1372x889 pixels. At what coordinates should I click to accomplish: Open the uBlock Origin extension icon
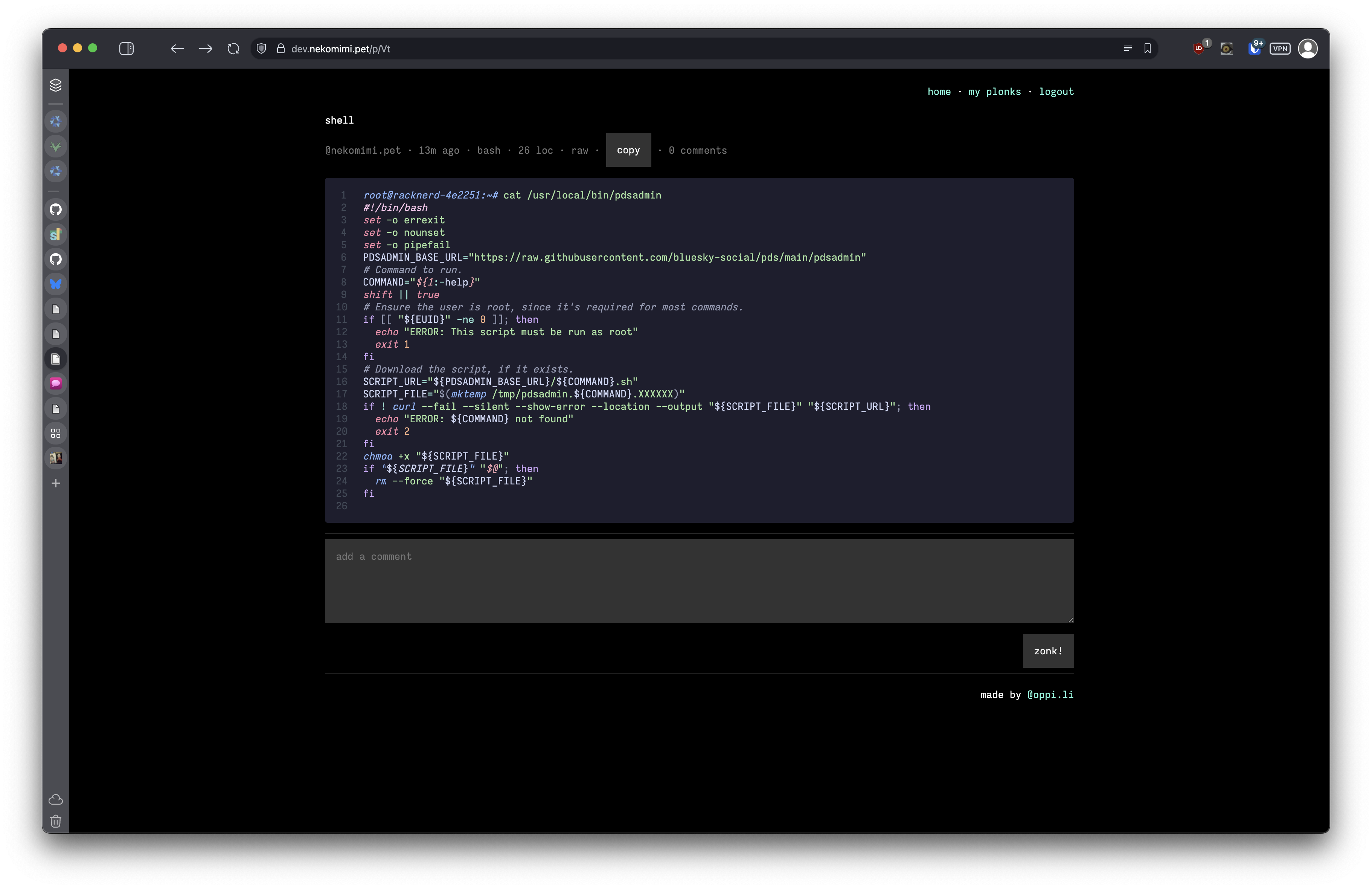1199,49
